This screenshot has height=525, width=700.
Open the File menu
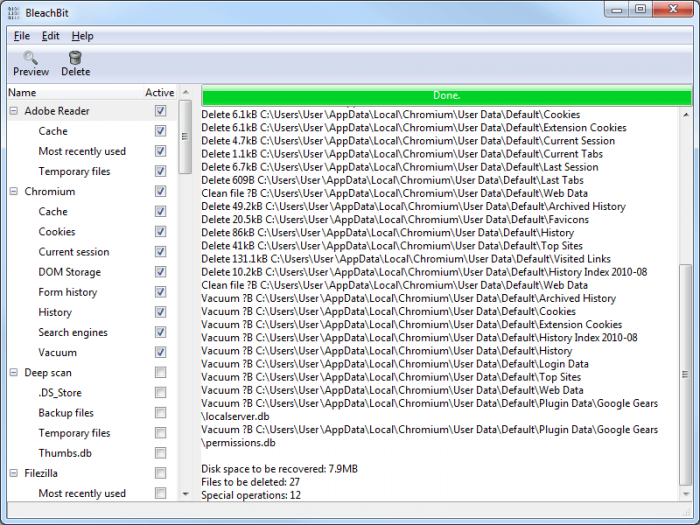coord(22,36)
